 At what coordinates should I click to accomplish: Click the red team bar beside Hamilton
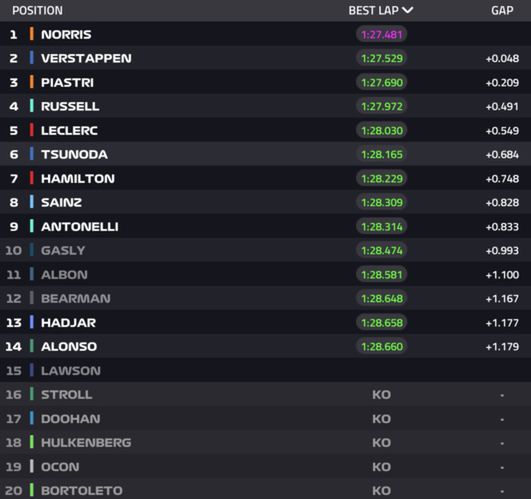tap(31, 178)
